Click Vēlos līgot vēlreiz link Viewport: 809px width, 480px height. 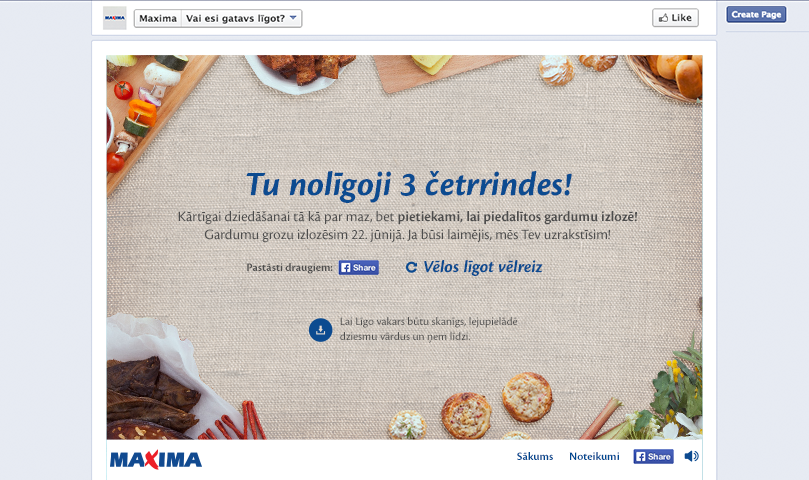(x=482, y=267)
